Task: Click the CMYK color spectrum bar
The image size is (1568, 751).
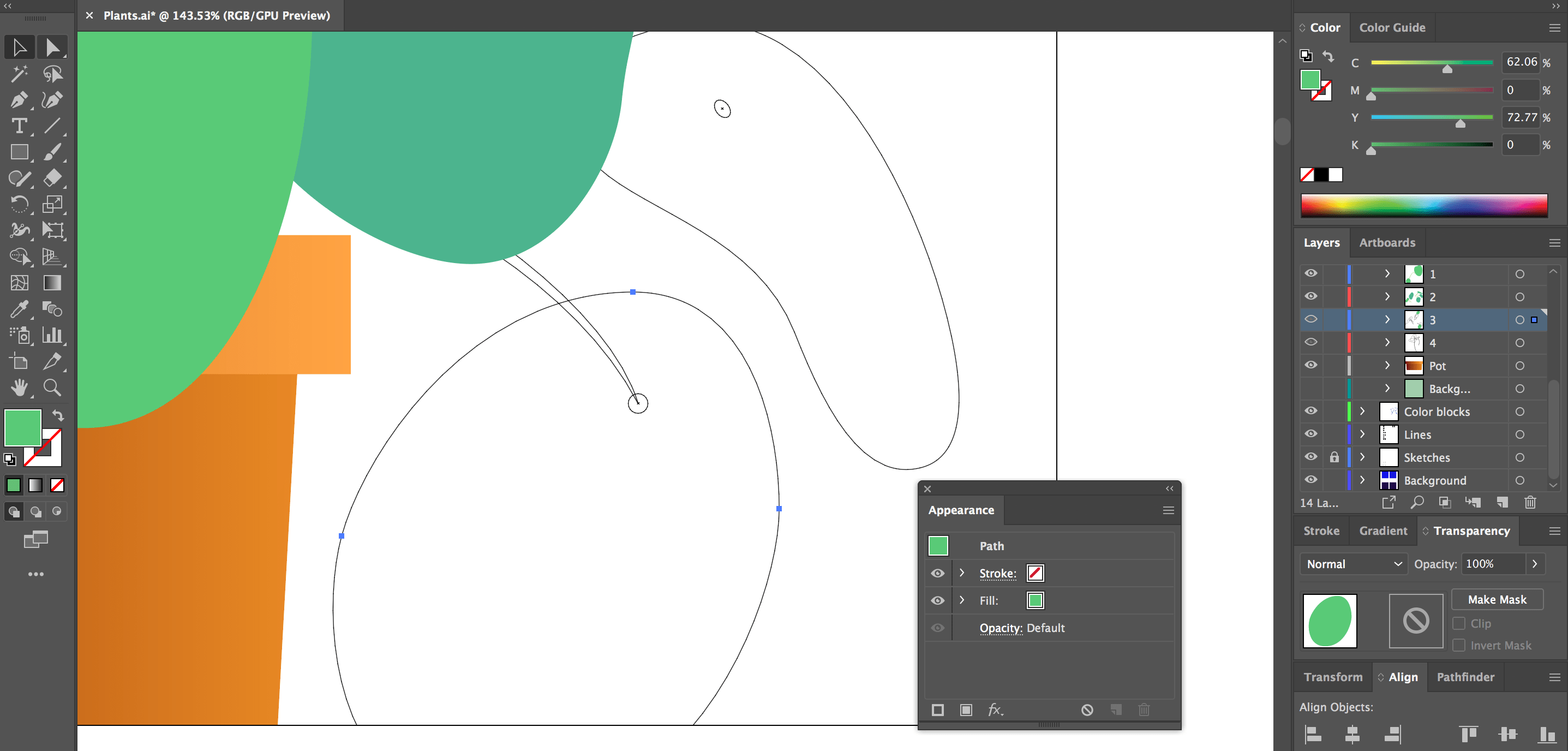Action: pos(1424,206)
